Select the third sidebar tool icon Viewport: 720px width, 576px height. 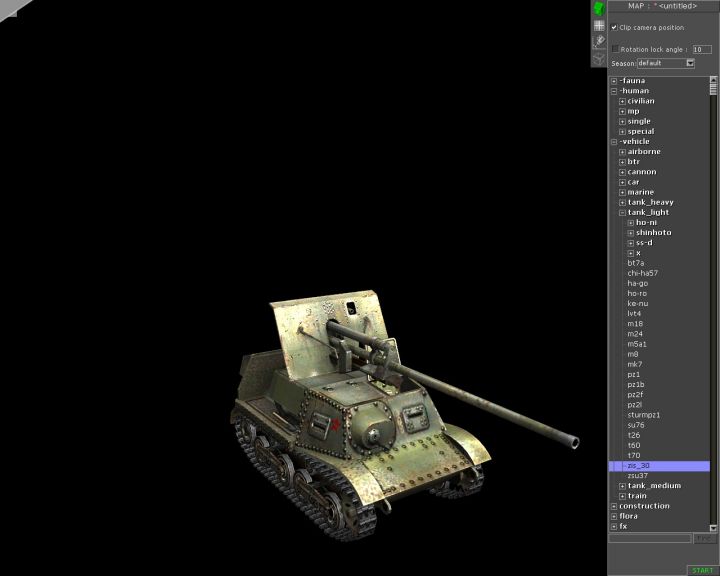click(x=599, y=41)
